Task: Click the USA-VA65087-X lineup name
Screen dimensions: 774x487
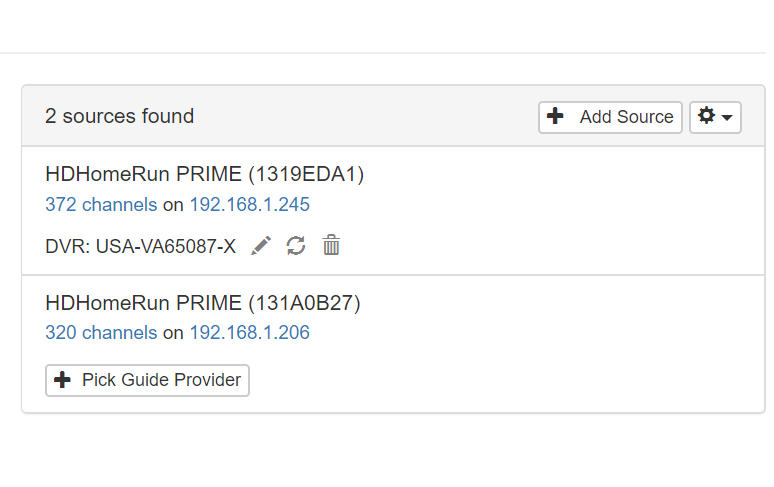Action: click(x=166, y=246)
